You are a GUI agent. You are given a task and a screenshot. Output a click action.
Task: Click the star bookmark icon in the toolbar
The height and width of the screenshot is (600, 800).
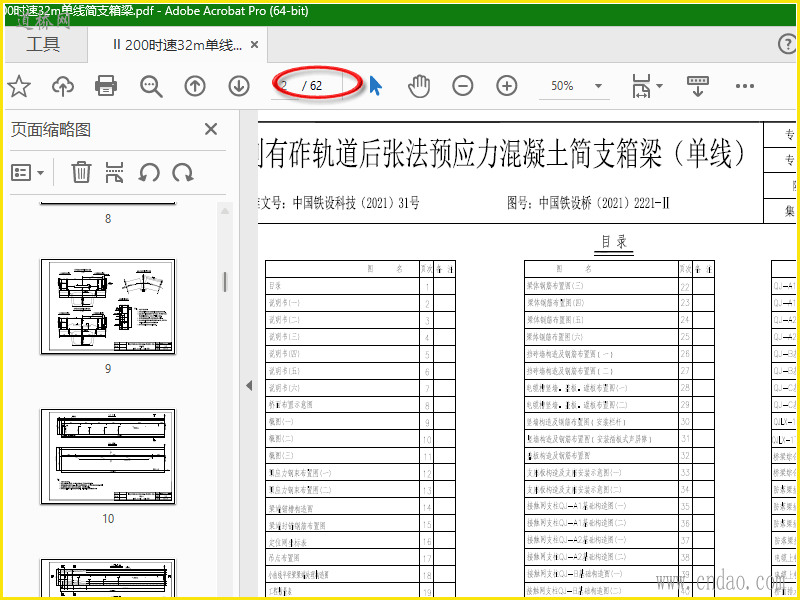tap(19, 86)
